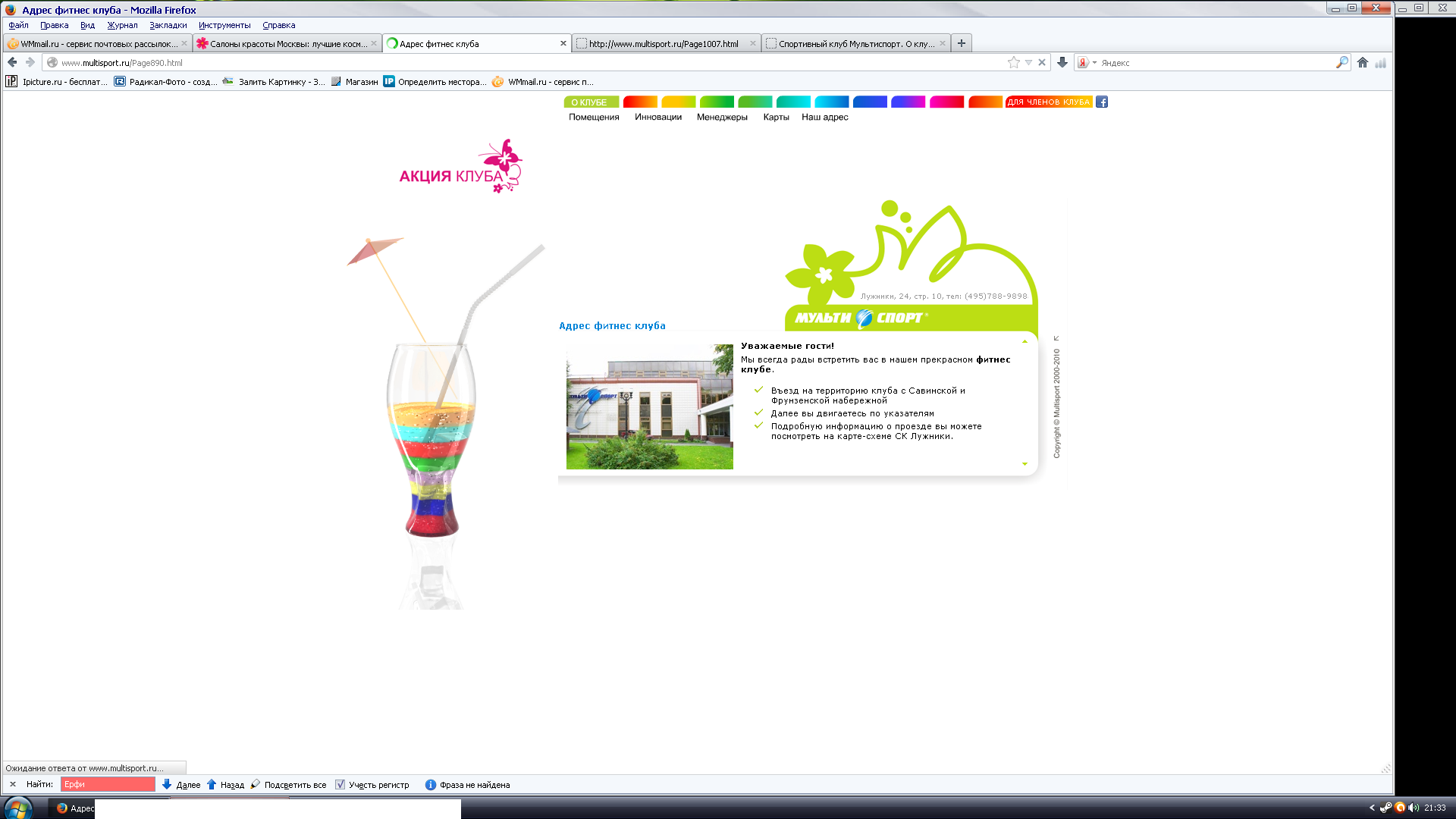Open the Наш адрес submenu link

click(825, 117)
